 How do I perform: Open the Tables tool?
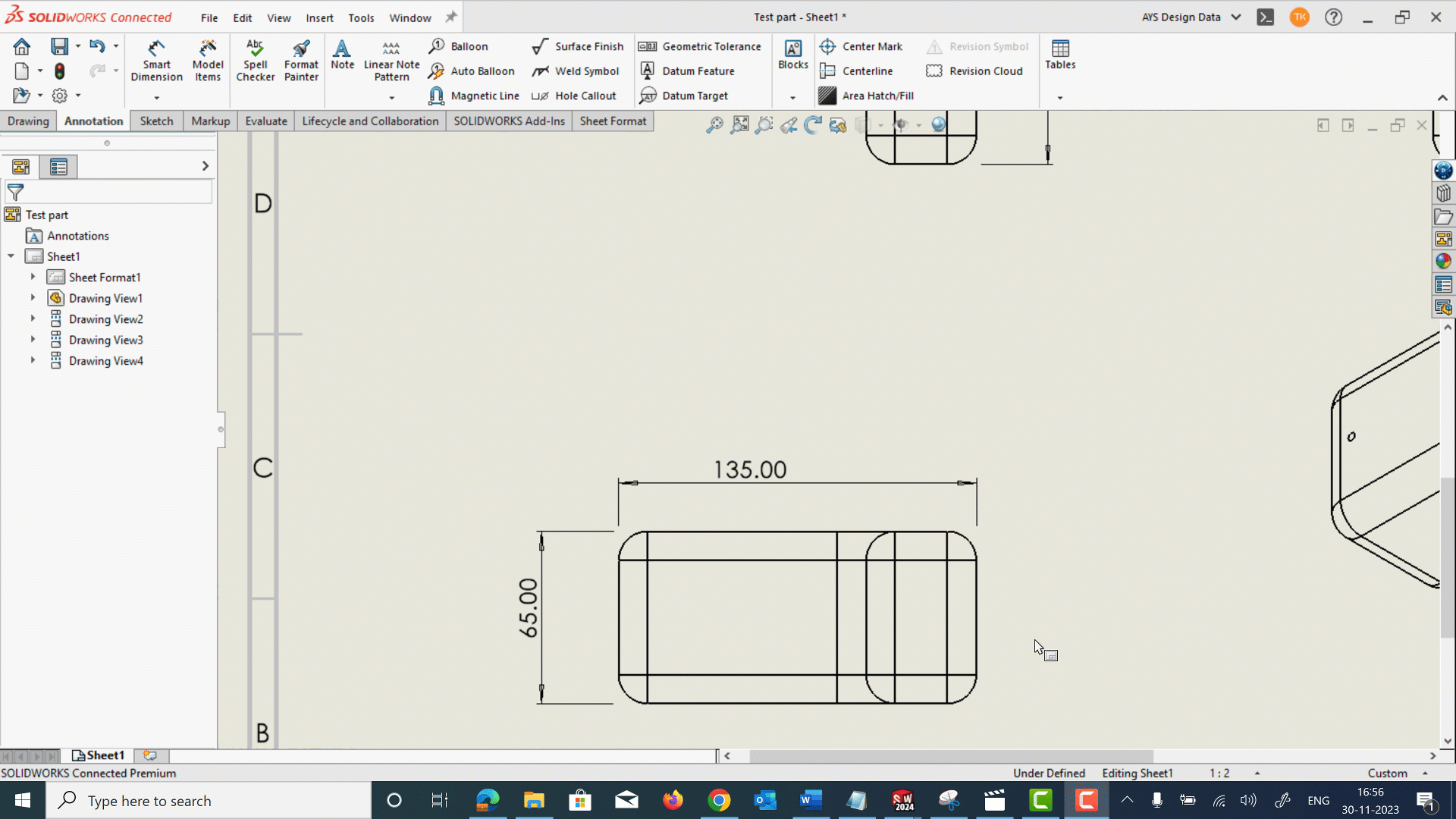[x=1060, y=55]
